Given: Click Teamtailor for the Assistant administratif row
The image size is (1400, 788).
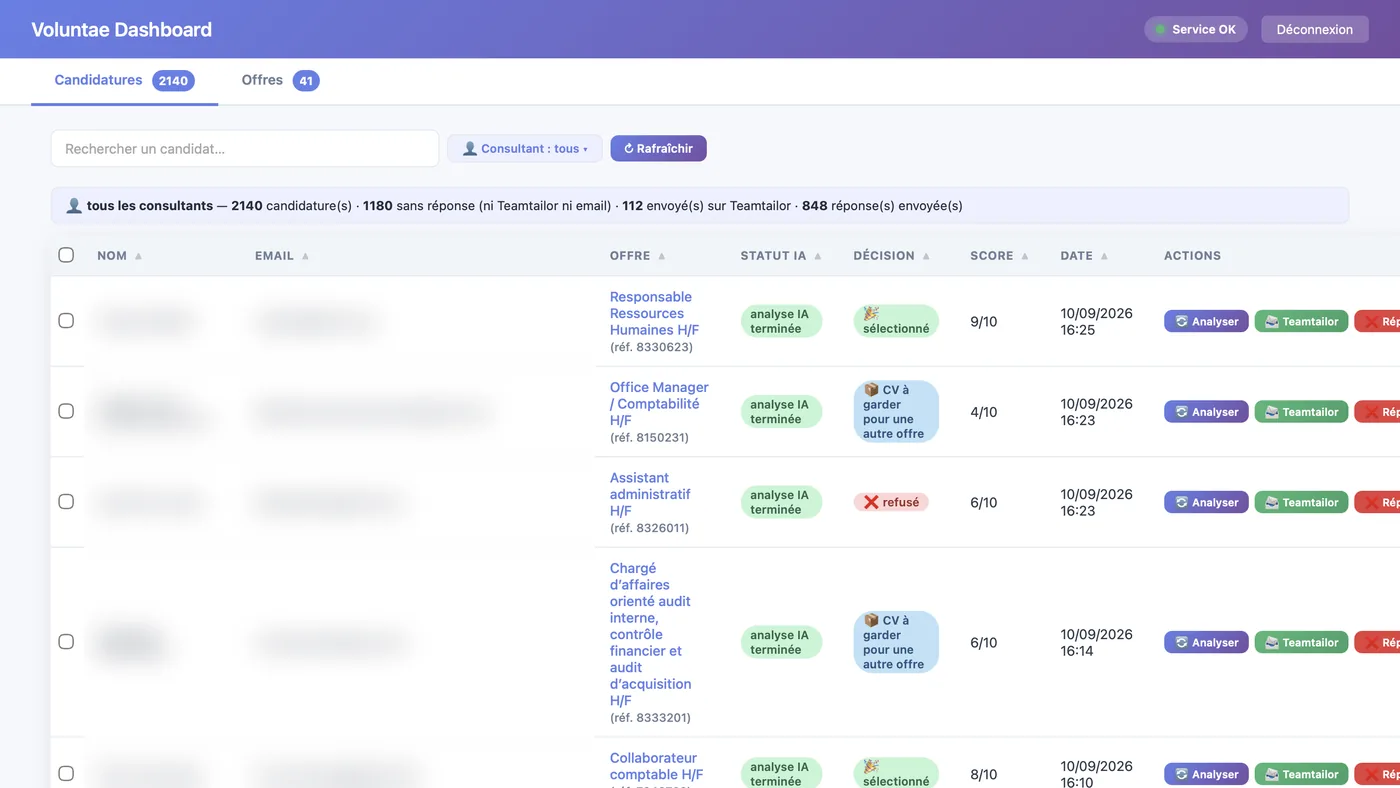Looking at the screenshot, I should point(1301,502).
